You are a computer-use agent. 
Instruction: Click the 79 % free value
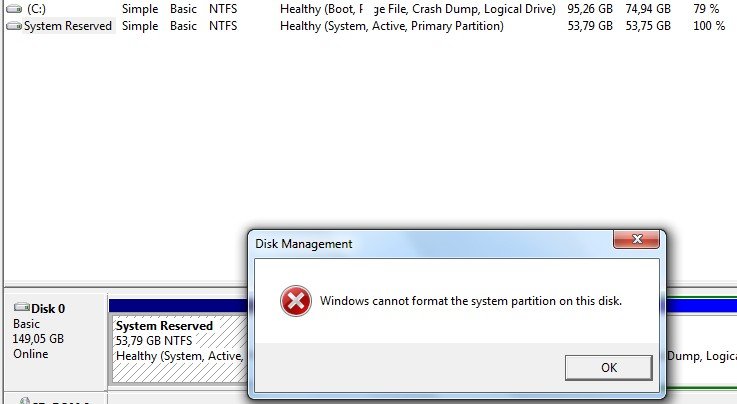706,9
